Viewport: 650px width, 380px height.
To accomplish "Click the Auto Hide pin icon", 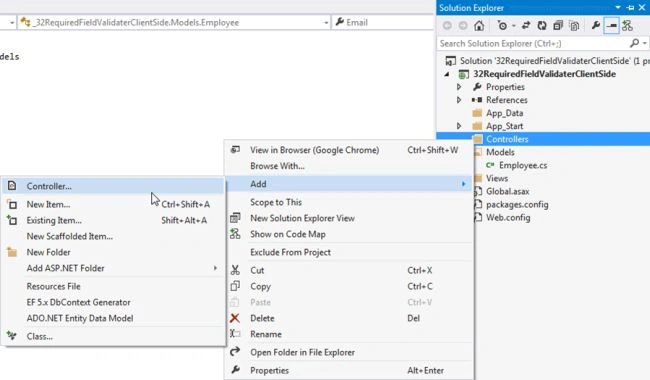I will point(631,7).
